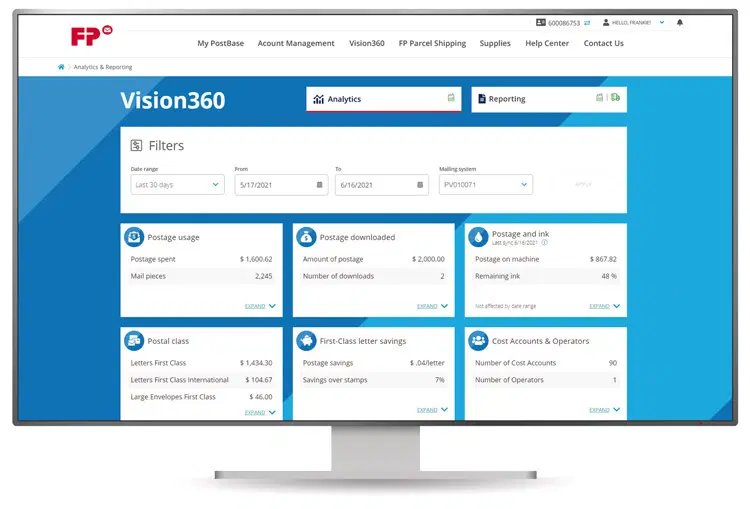
Task: Click the Postage and ink droplet icon
Action: coord(478,237)
